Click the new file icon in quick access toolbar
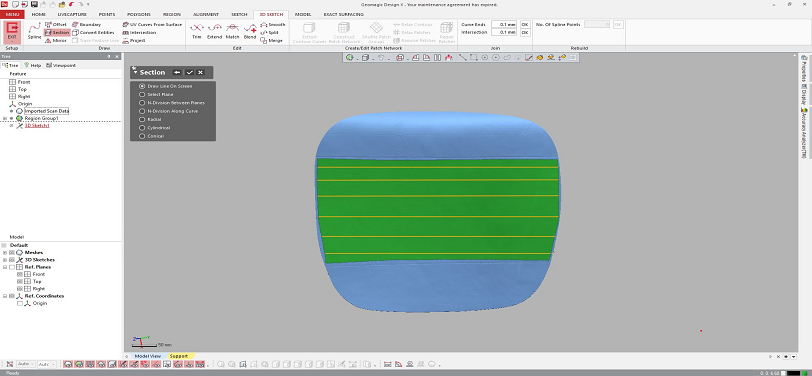Image resolution: width=812 pixels, height=376 pixels. point(15,4)
